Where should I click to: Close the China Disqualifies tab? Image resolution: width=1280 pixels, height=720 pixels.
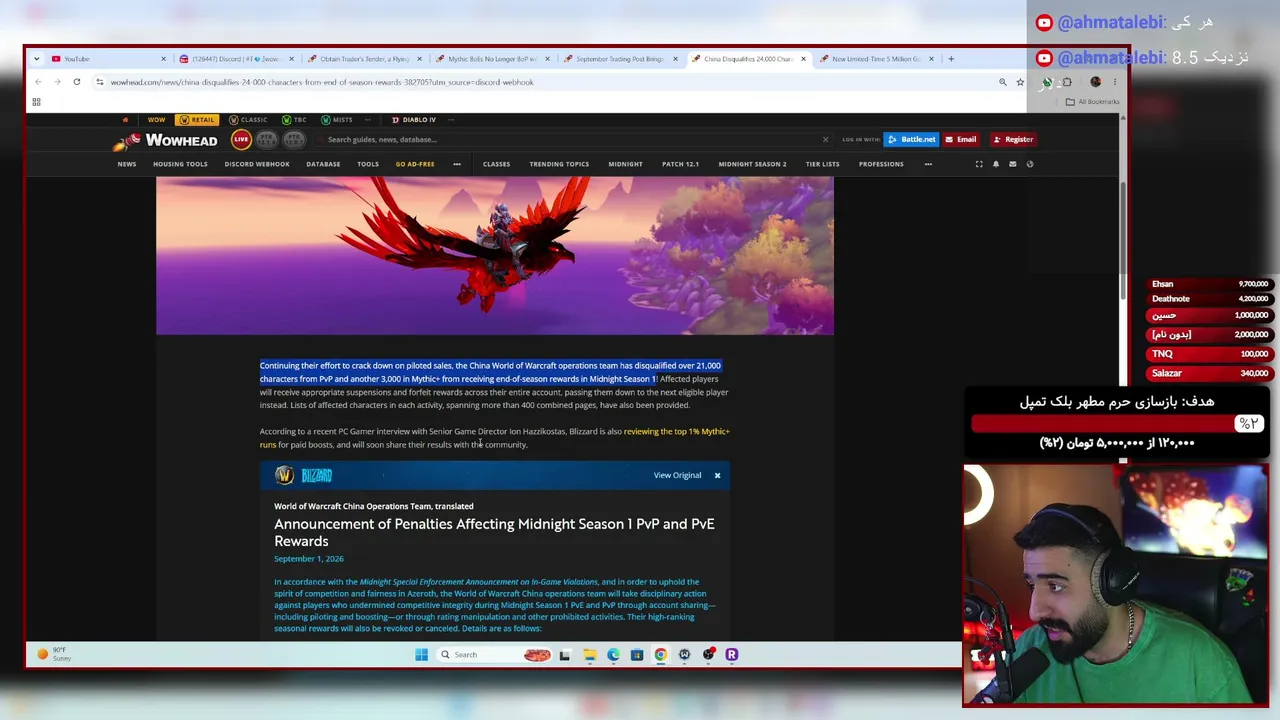[803, 59]
